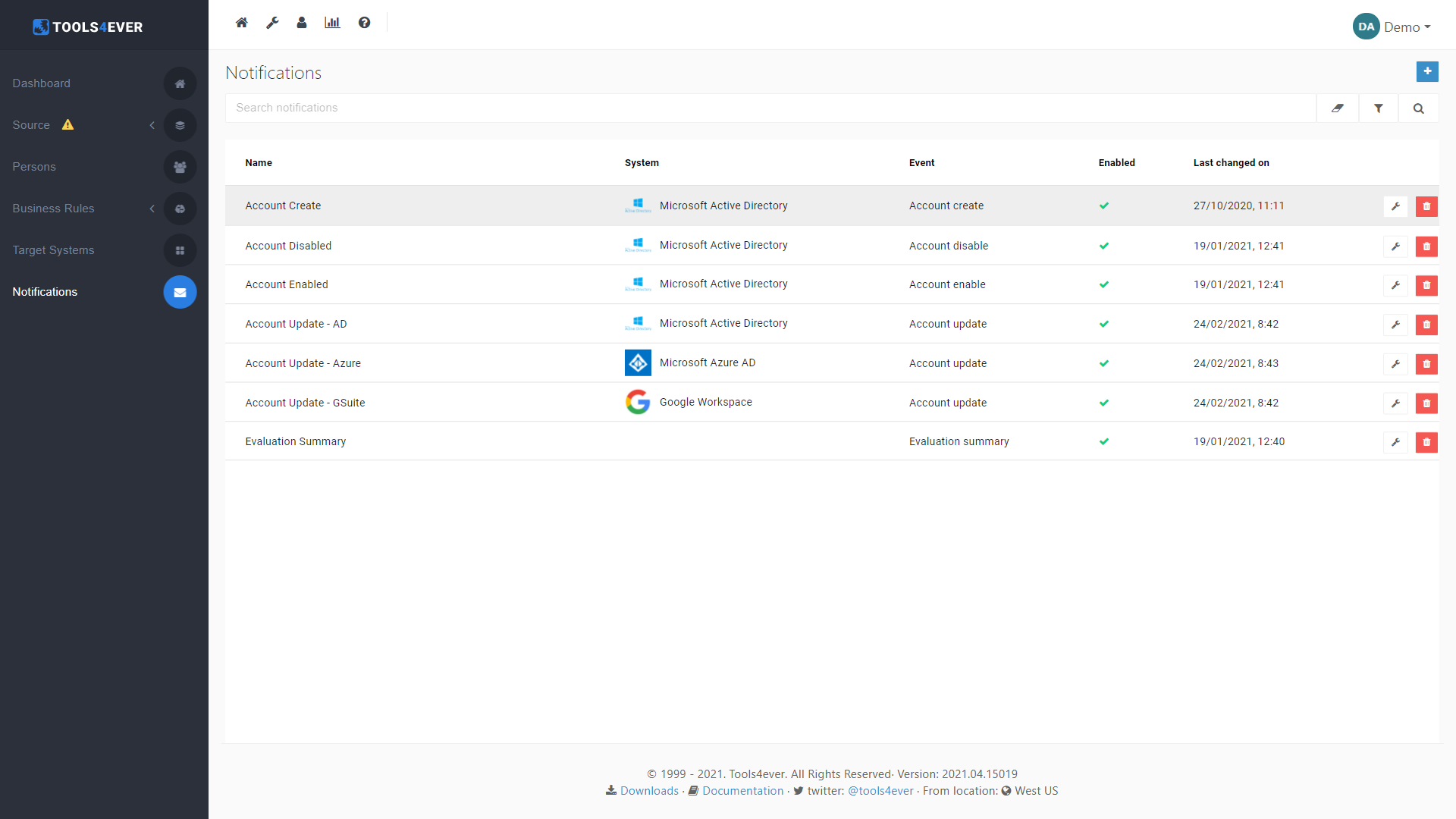The image size is (1456, 819).
Task: Click enabled checkmark for Account Update - GSuite
Action: 1104,403
